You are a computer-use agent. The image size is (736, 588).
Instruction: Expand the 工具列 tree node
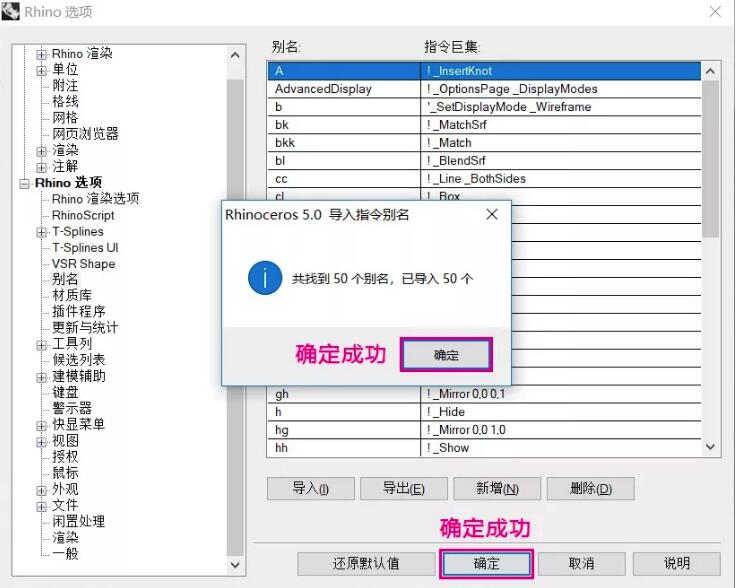coord(41,345)
